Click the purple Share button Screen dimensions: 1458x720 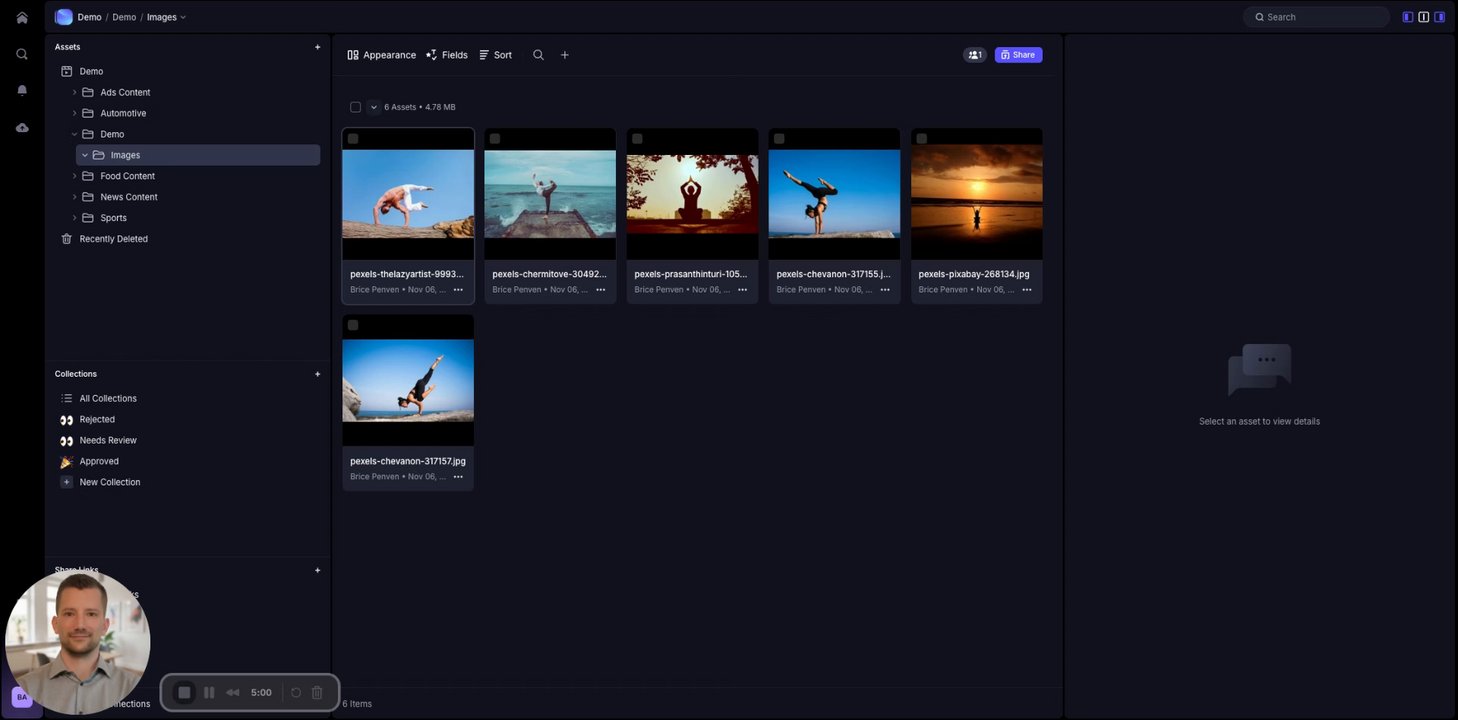click(x=1018, y=55)
